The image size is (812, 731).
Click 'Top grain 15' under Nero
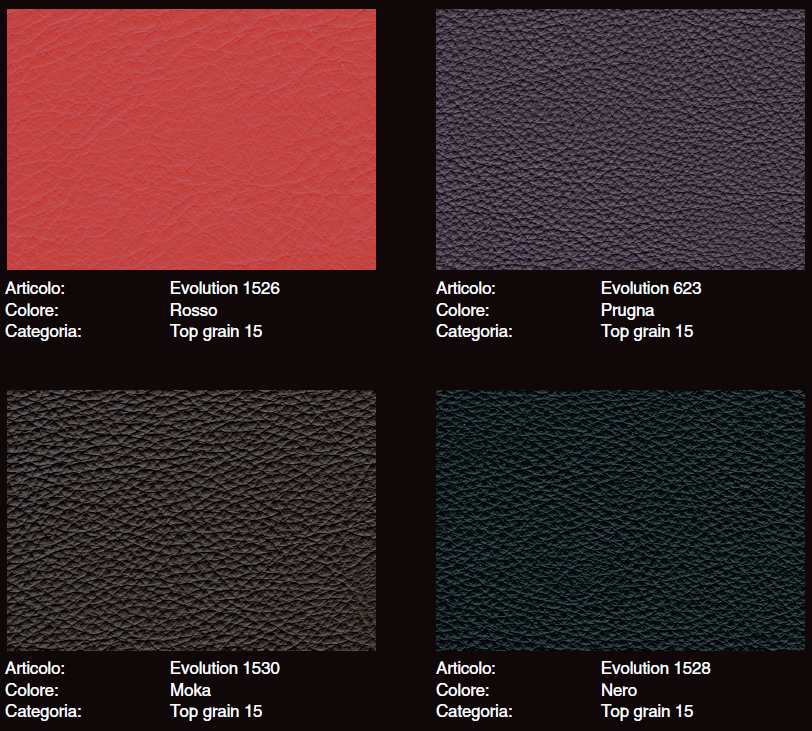pyautogui.click(x=647, y=712)
